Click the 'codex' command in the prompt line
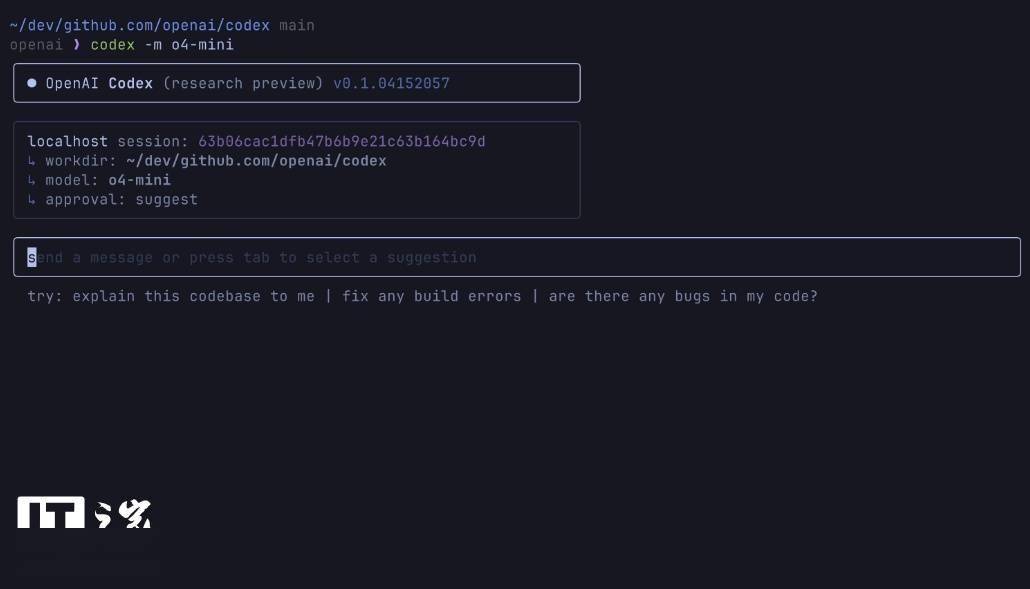Image resolution: width=1030 pixels, height=589 pixels. [x=112, y=45]
